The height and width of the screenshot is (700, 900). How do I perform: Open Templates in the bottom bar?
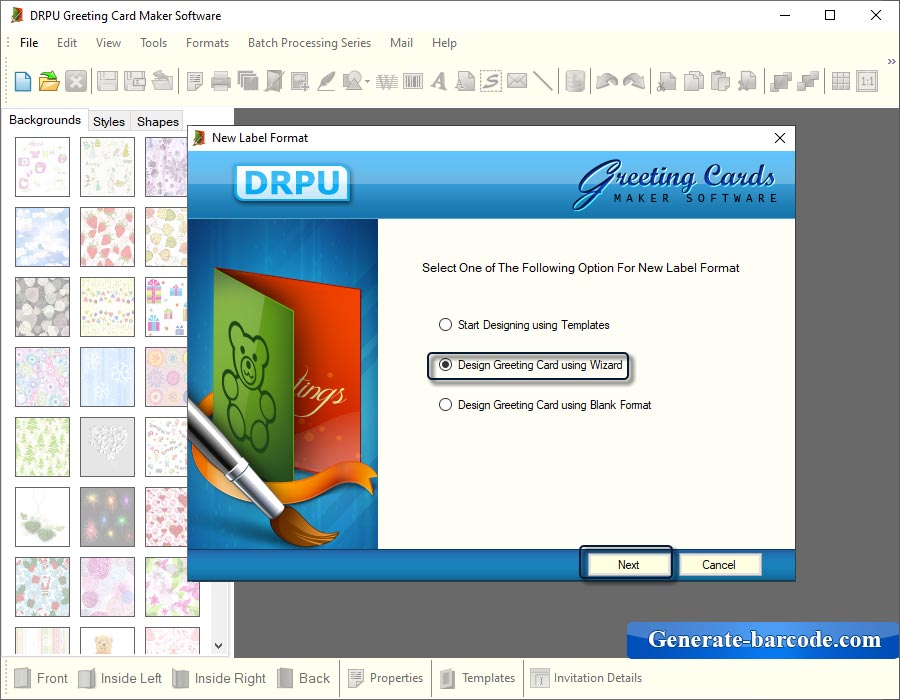(x=478, y=678)
